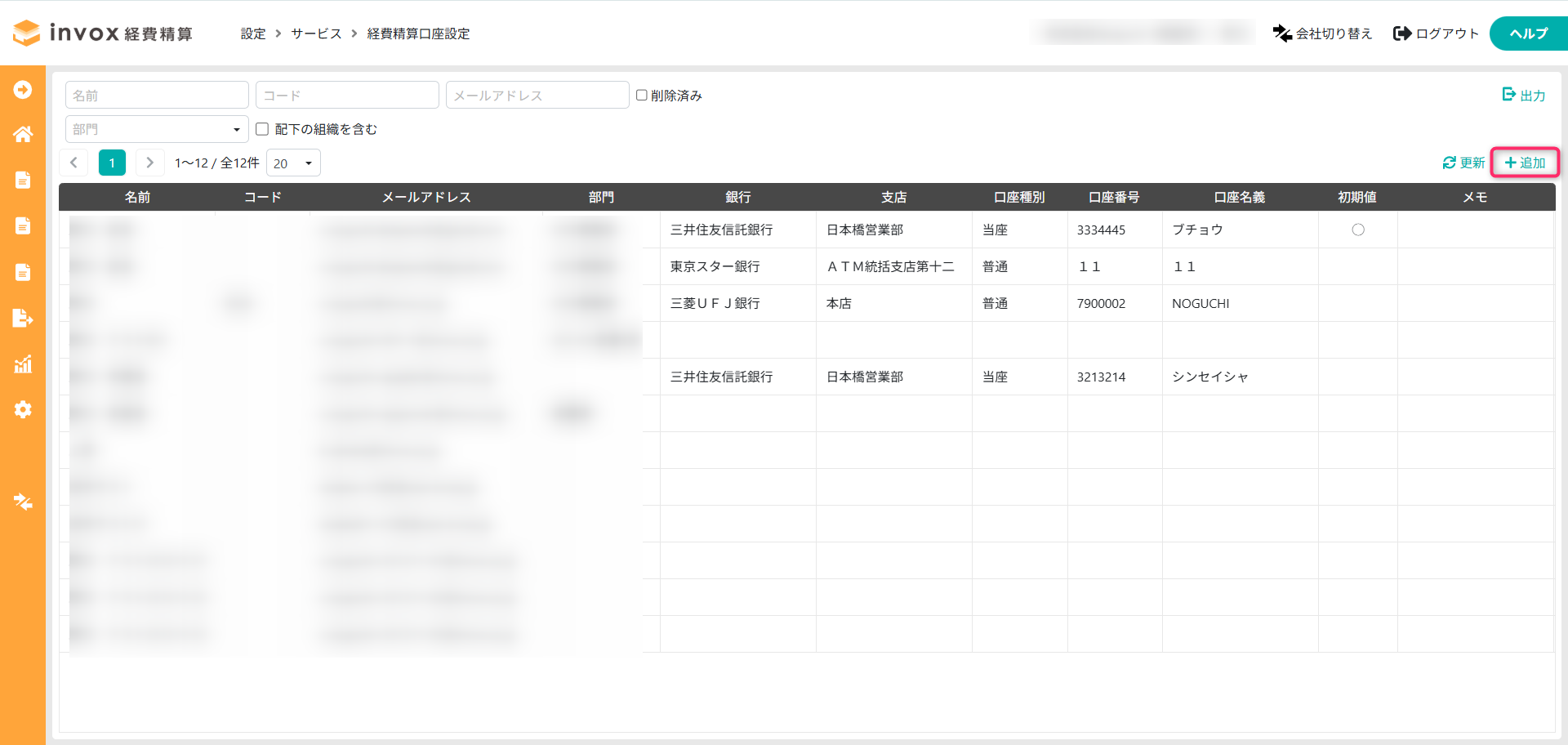Focus the メールアドレス search field

click(x=537, y=96)
